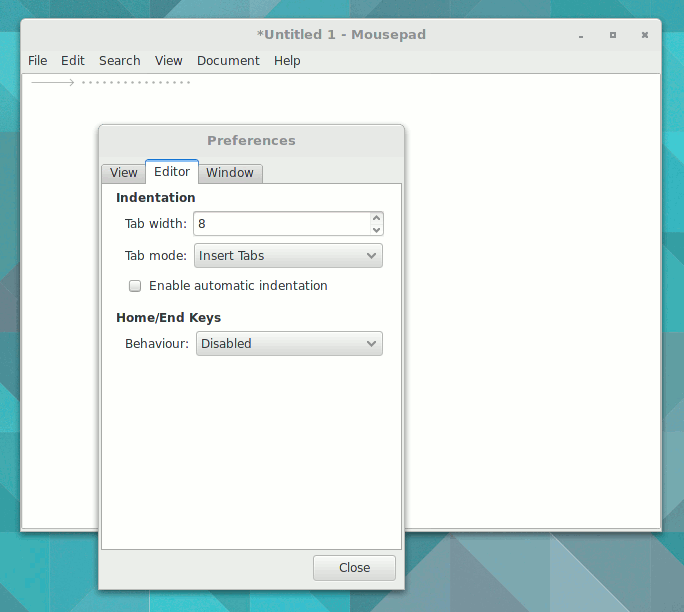684x612 pixels.
Task: Open the Edit menu
Action: [73, 61]
